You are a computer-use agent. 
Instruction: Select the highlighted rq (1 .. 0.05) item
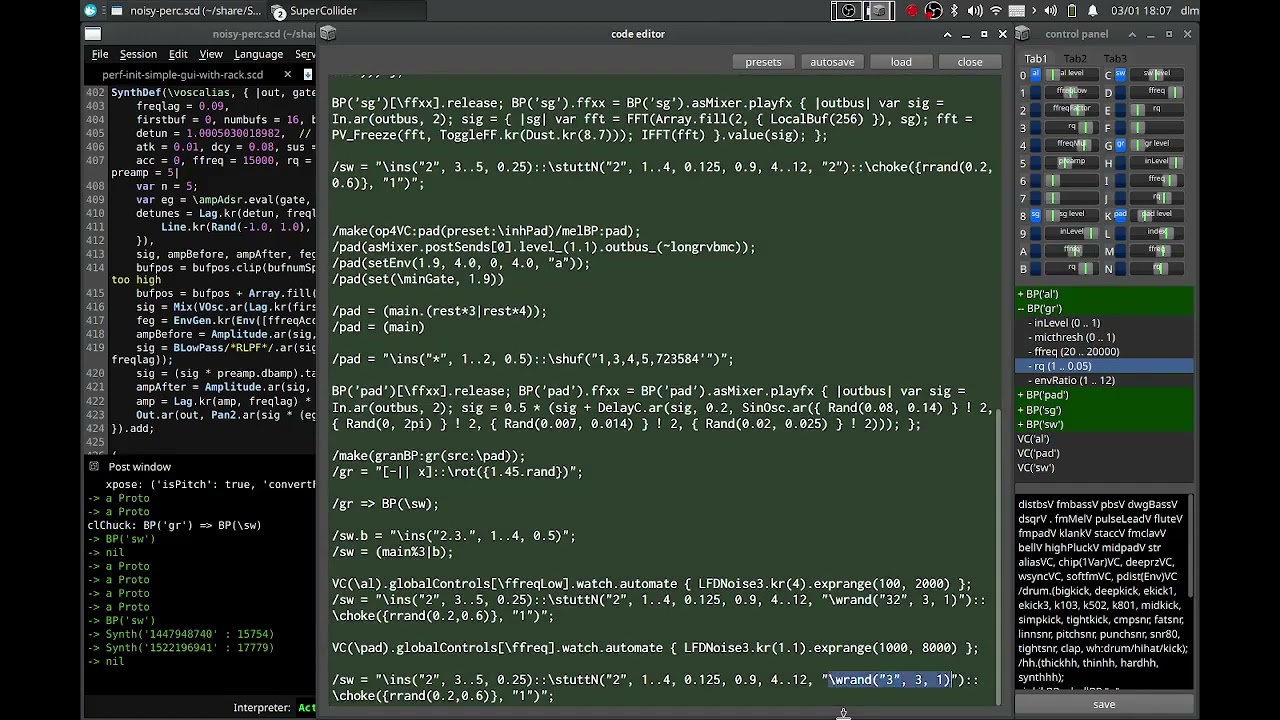tap(1105, 366)
